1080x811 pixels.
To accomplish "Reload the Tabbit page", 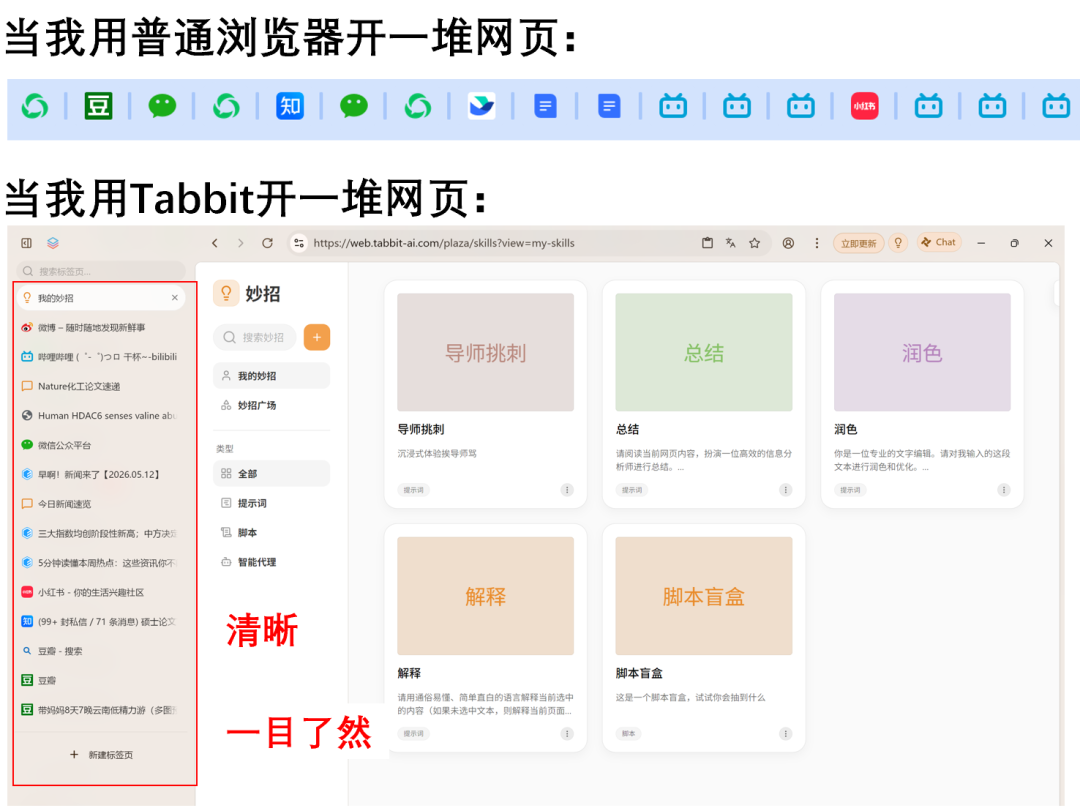I will (x=267, y=243).
